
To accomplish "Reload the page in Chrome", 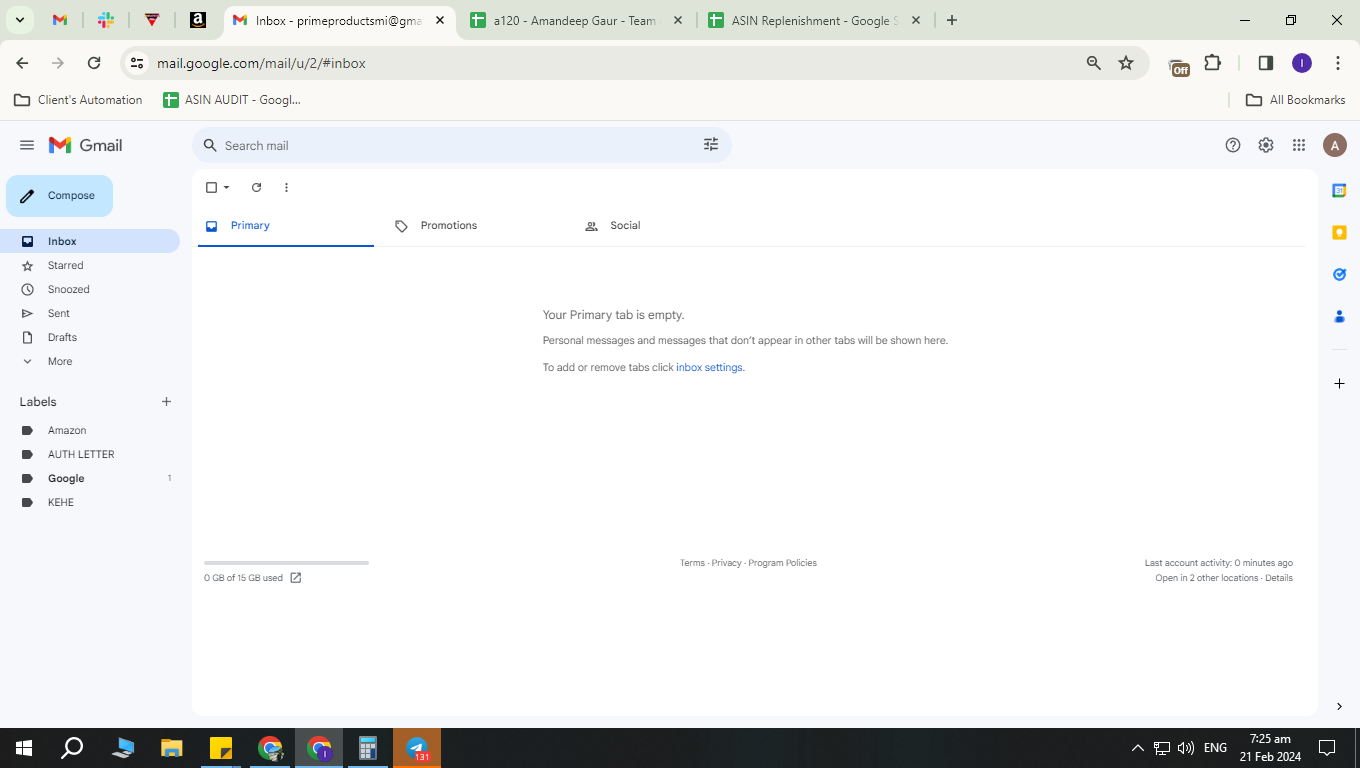I will pos(94,63).
